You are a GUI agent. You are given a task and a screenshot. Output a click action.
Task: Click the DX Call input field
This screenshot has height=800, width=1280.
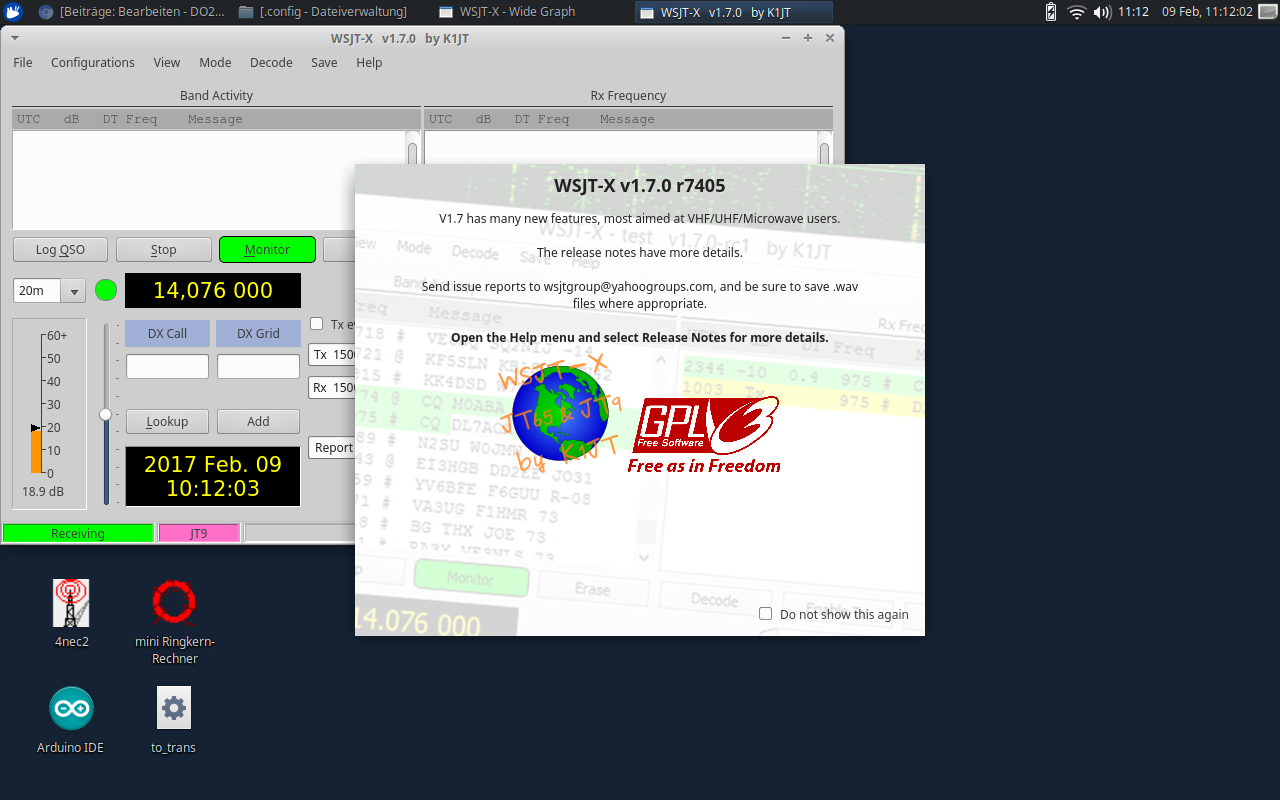coord(167,367)
